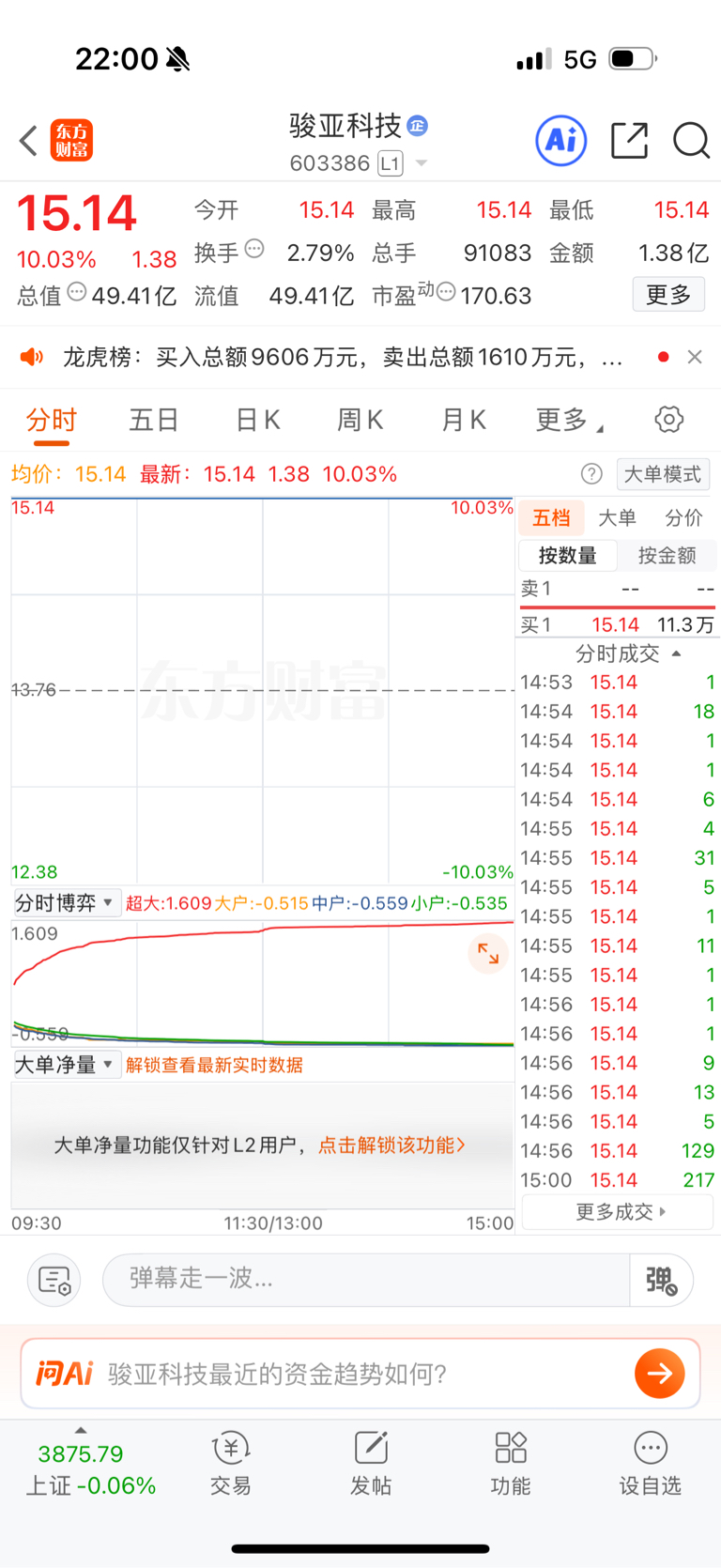The width and height of the screenshot is (721, 1568).
Task: Switch to the 五日 tab
Action: [154, 420]
